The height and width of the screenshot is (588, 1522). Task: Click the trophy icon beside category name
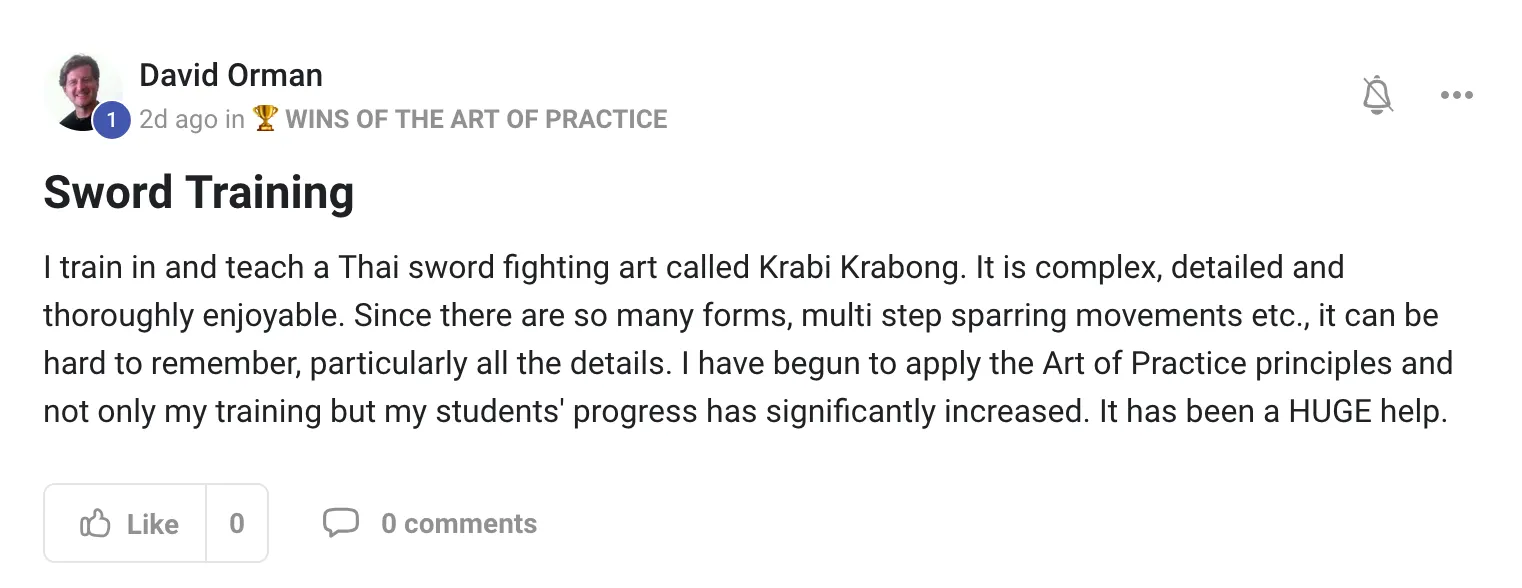pos(265,119)
